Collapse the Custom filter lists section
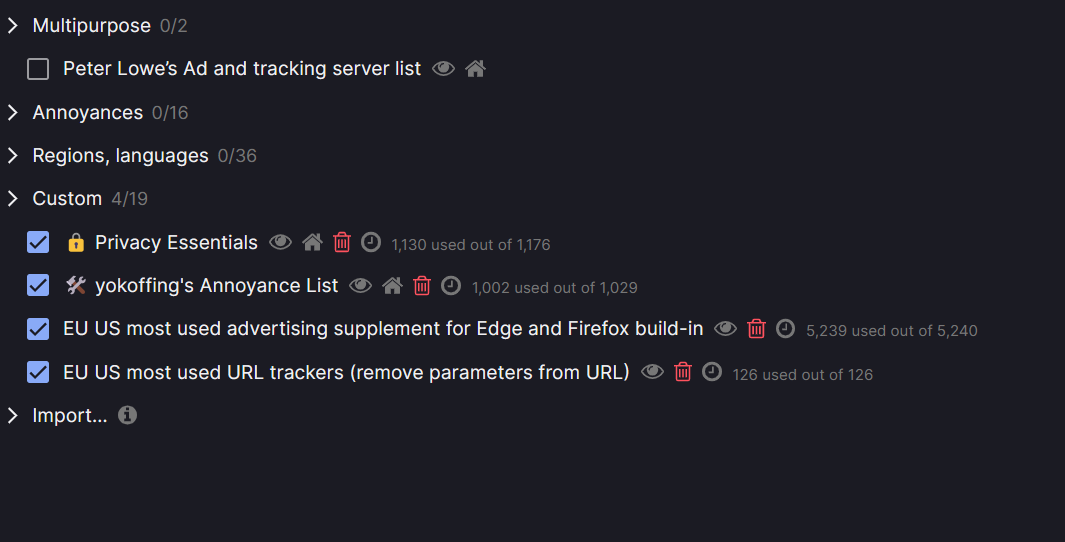The height and width of the screenshot is (542, 1065). (x=13, y=199)
